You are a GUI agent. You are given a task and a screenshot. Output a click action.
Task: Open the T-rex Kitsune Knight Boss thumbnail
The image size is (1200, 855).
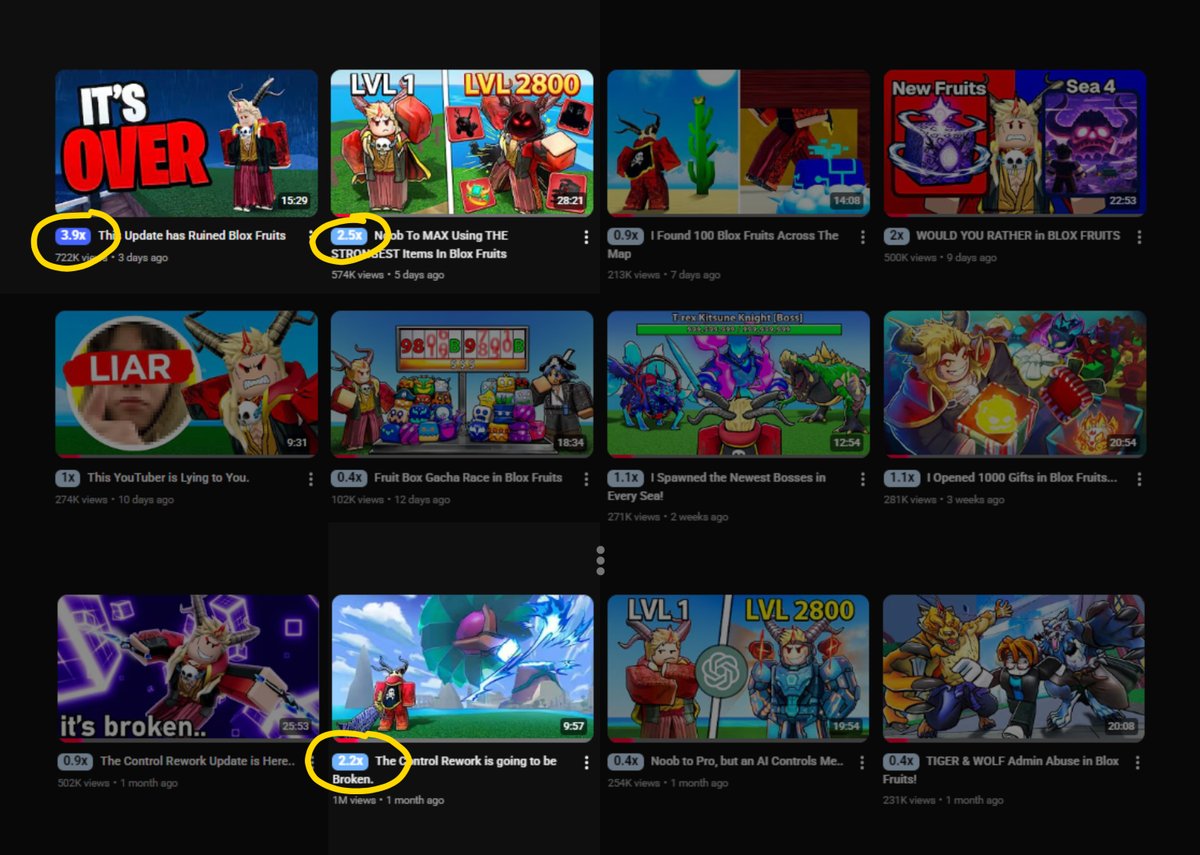[738, 384]
